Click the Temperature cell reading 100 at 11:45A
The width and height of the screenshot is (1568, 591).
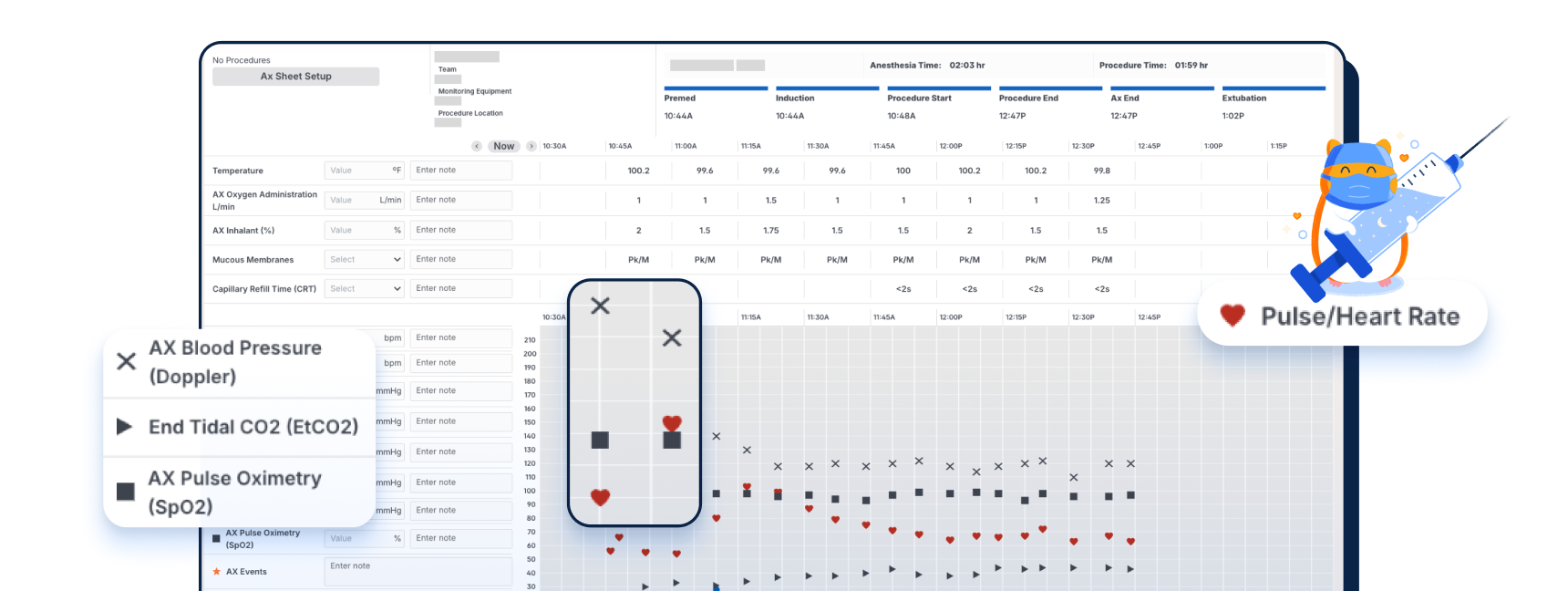click(903, 171)
